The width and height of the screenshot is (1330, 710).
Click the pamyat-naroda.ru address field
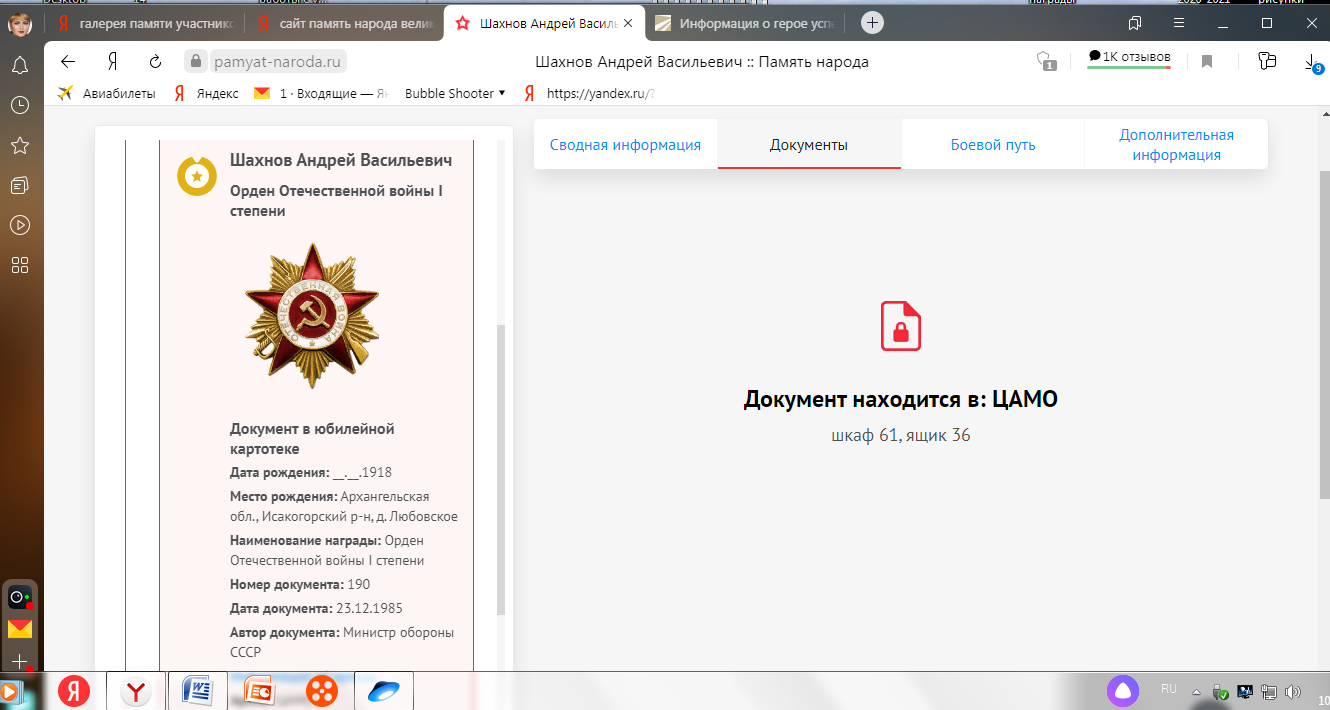[x=278, y=62]
